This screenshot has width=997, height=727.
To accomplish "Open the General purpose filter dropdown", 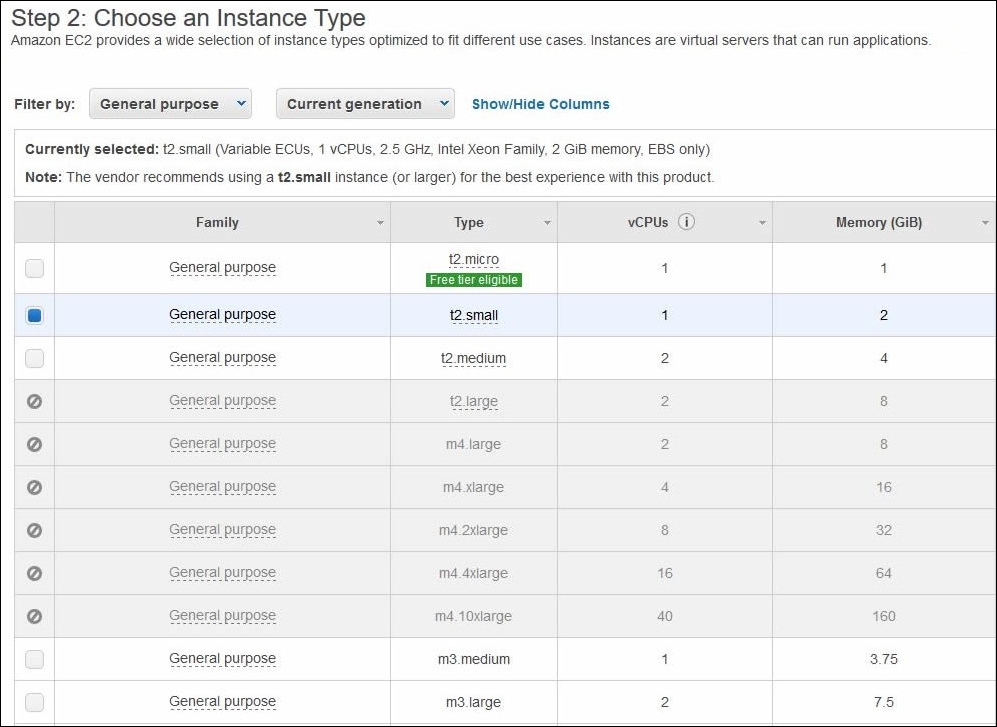I will (x=170, y=104).
